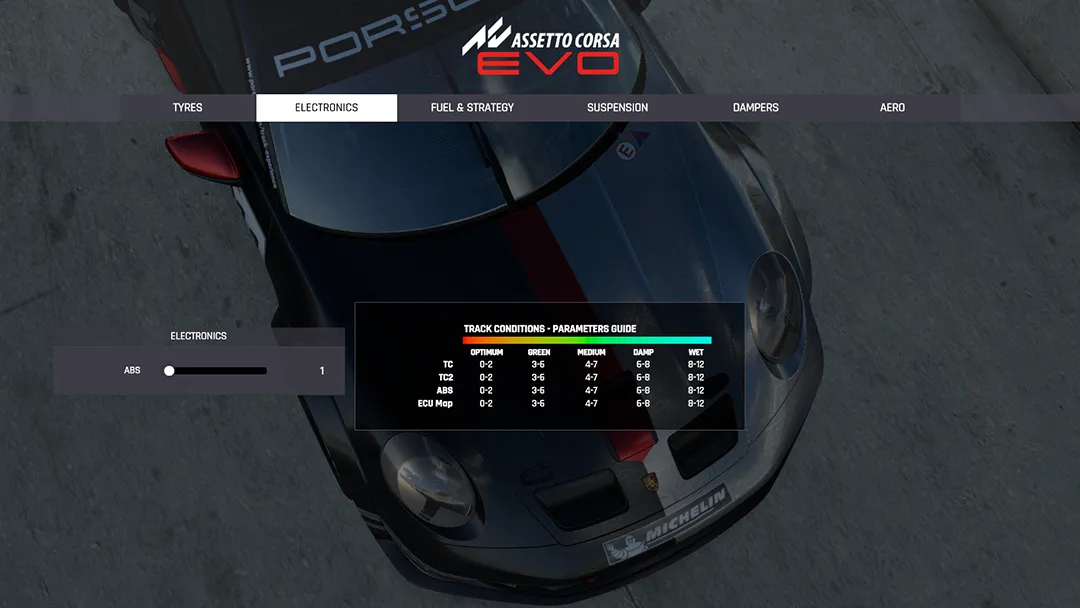
Task: Click the ABS row in the guide table
Action: tap(445, 391)
